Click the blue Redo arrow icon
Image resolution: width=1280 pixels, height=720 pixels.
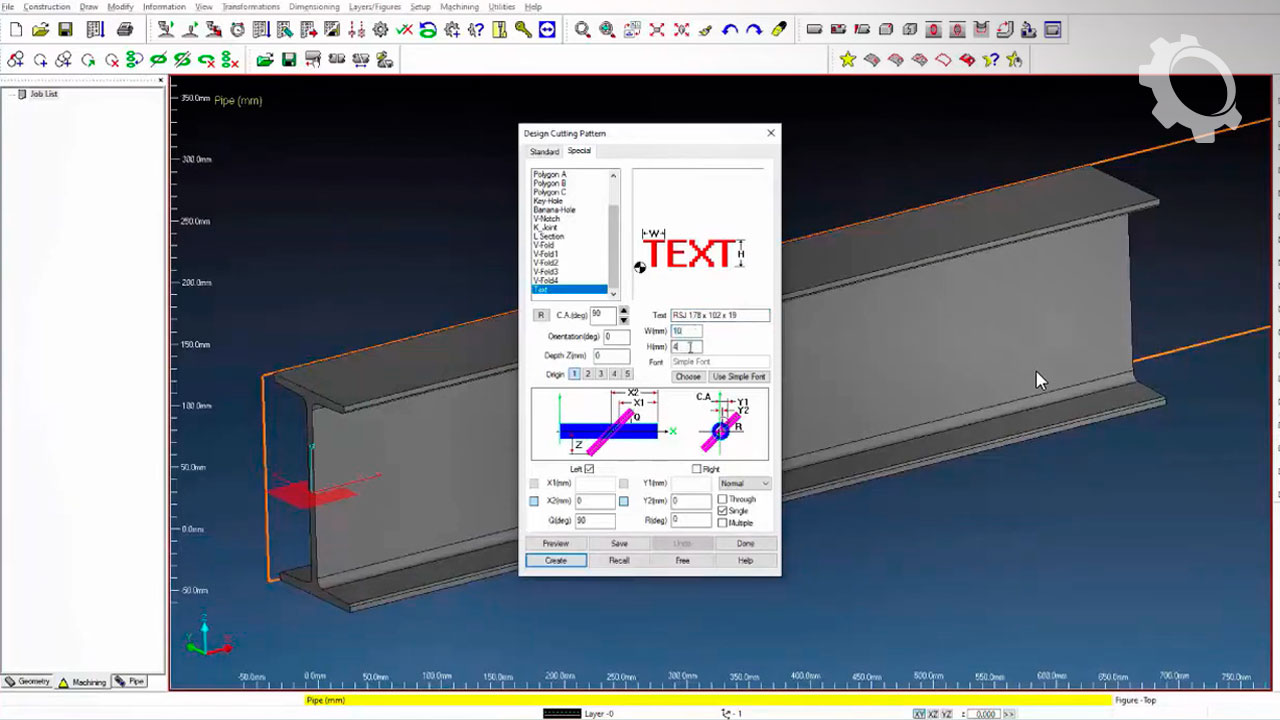click(x=754, y=30)
